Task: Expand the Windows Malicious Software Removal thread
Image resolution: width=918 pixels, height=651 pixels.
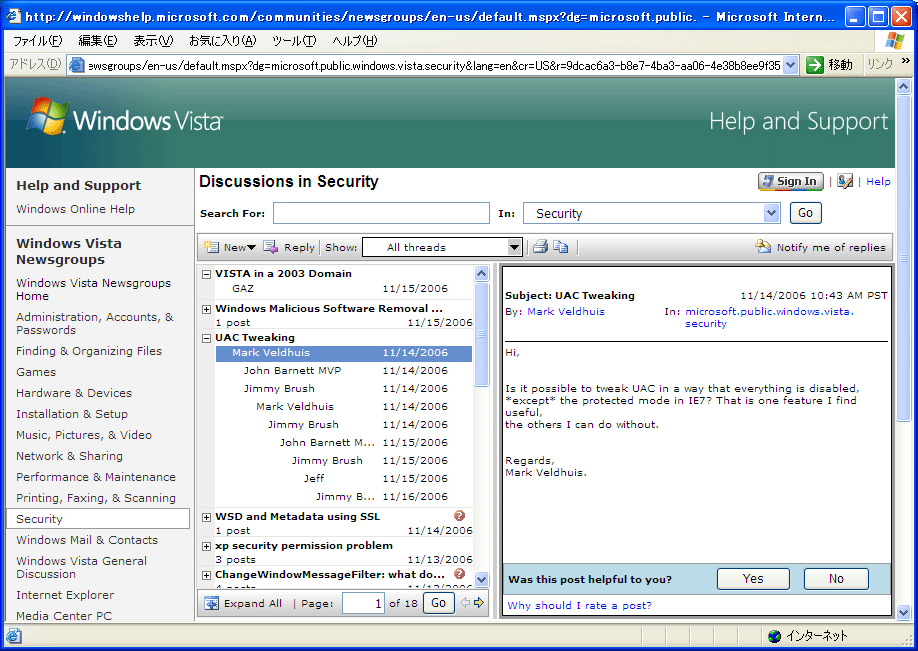Action: pos(206,309)
